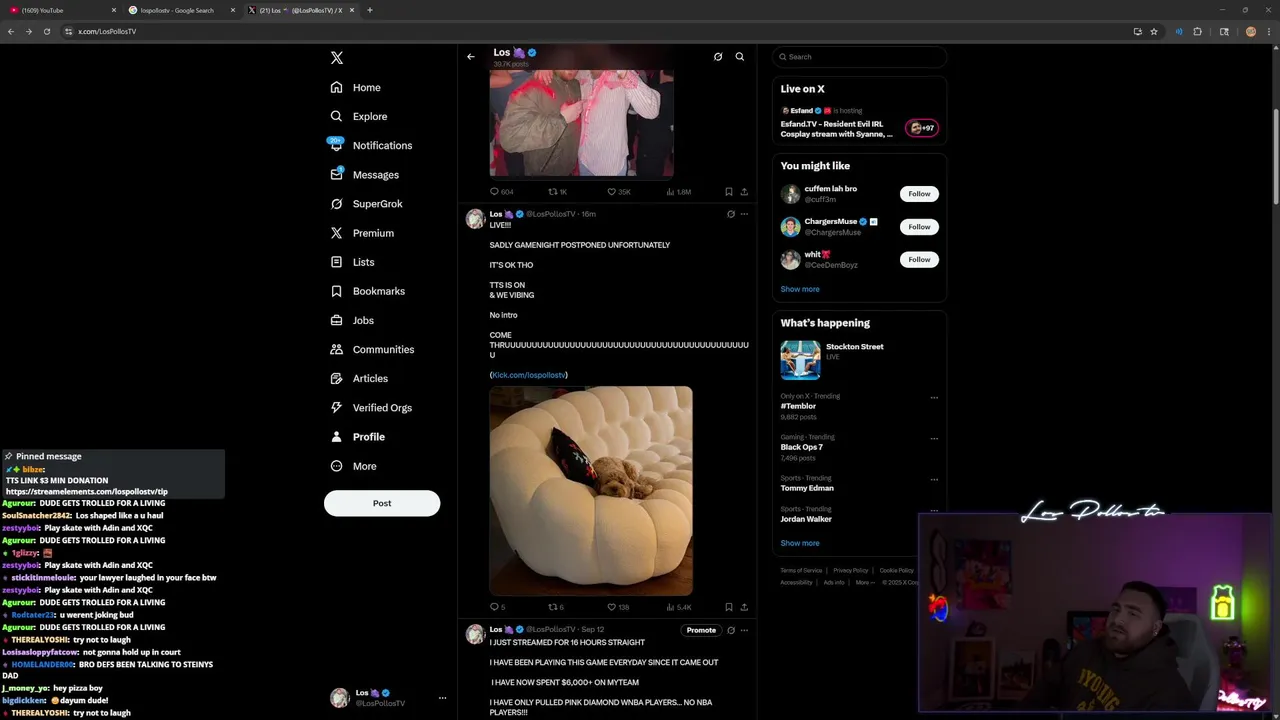Open the Stockton Street LIVE item
The image size is (1280, 720).
tap(860, 360)
